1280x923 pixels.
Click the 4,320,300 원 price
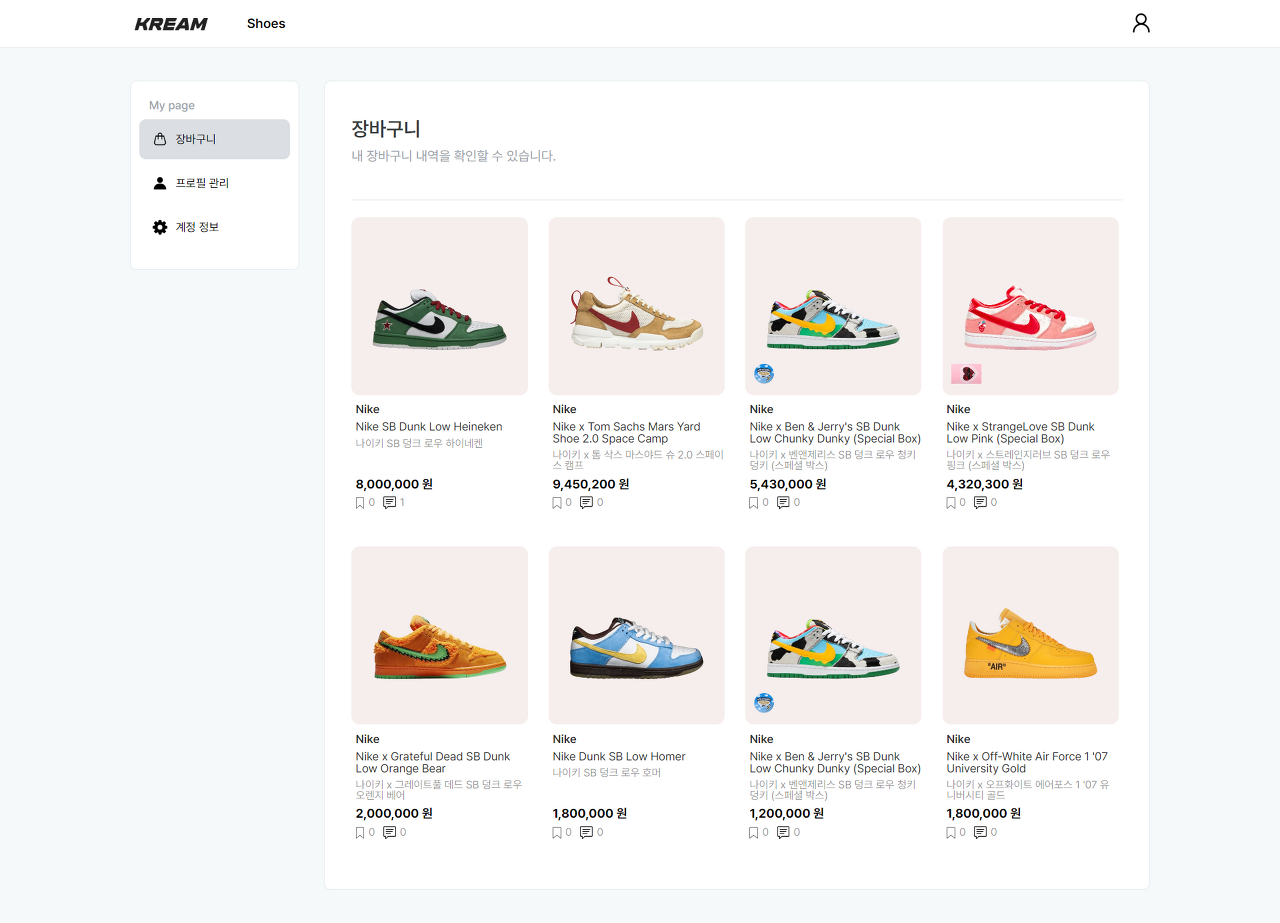tap(985, 484)
